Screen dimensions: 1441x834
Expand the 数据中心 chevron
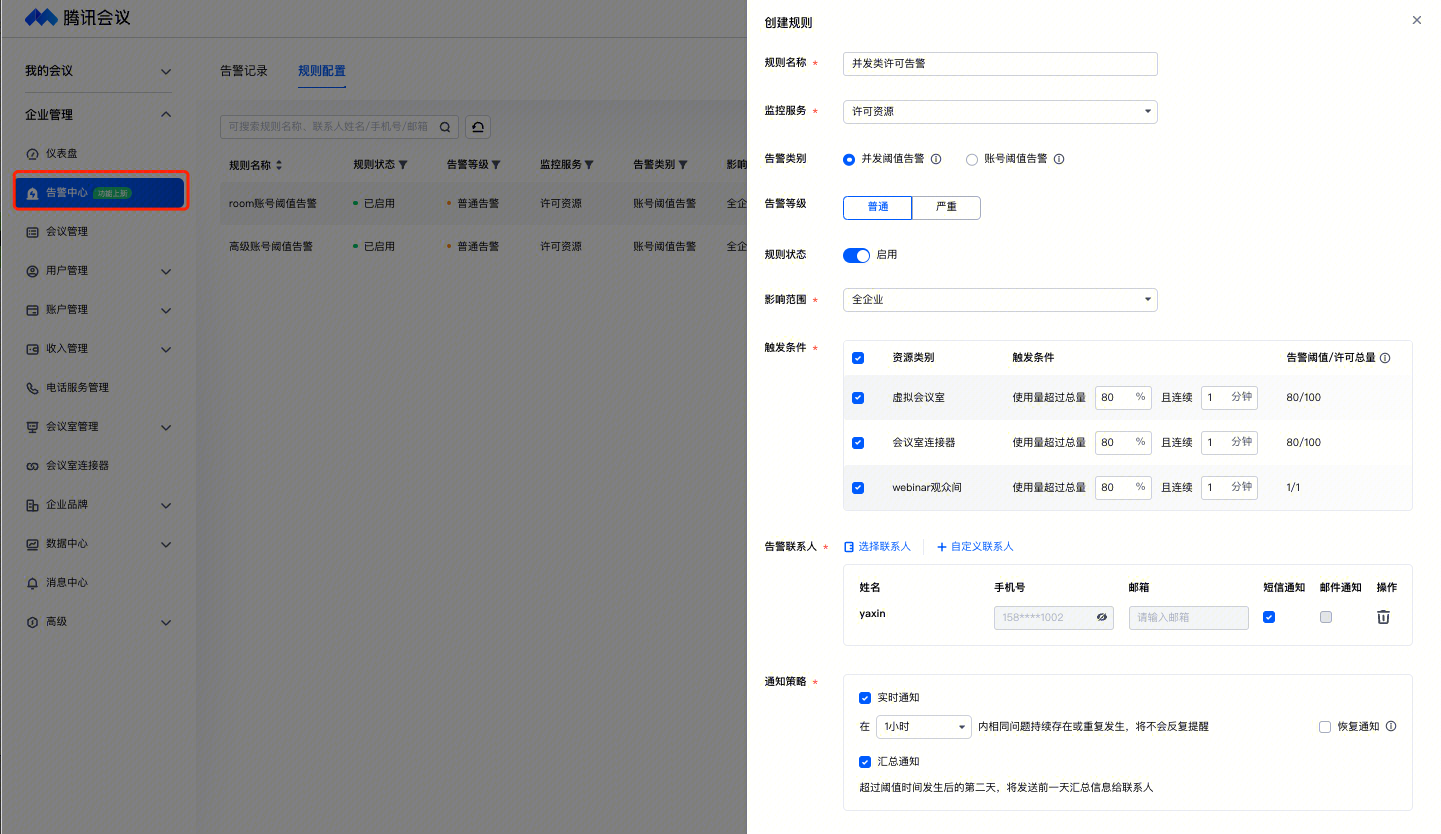click(x=166, y=544)
